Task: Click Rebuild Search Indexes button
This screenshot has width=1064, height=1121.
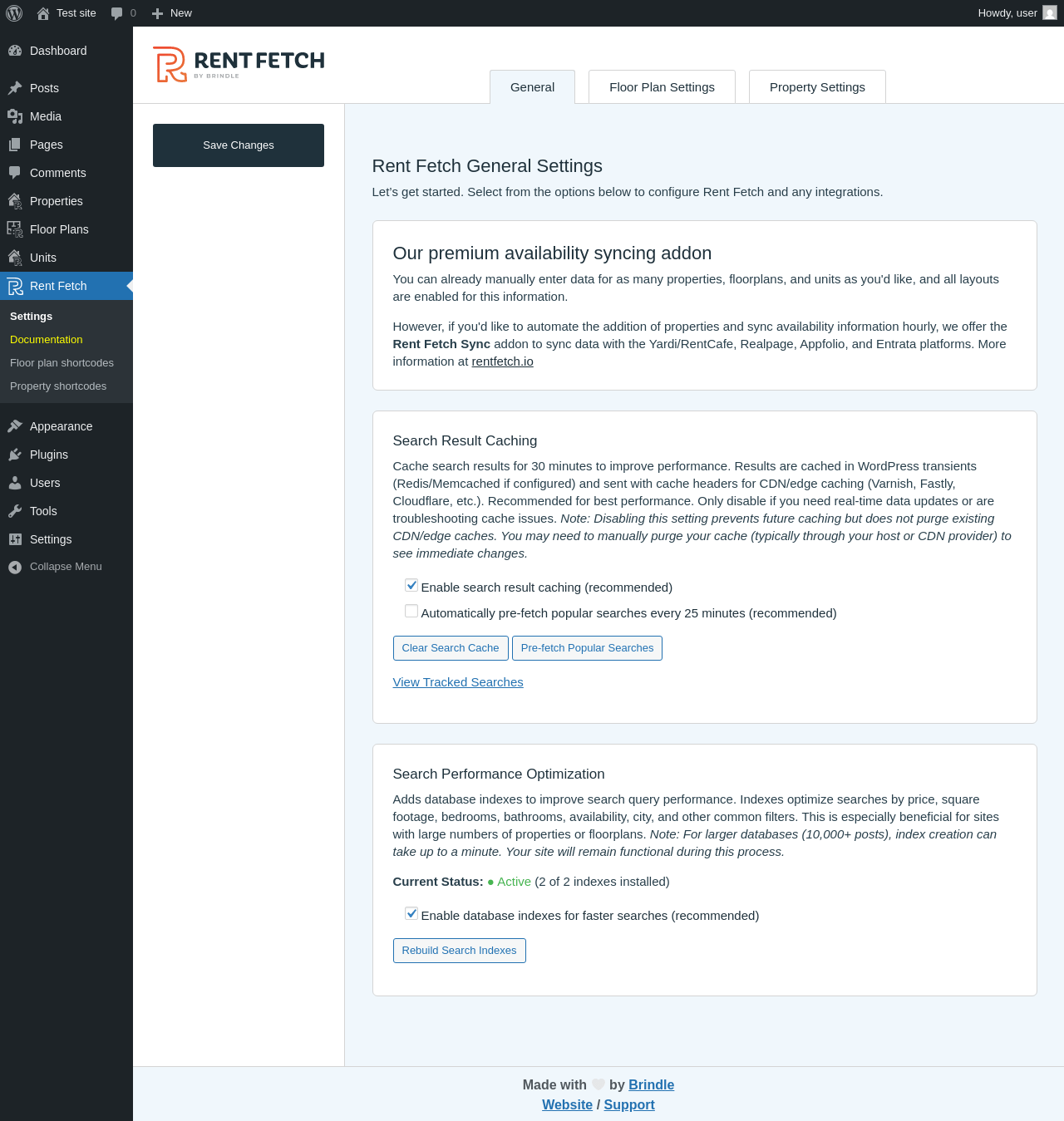Action: 459,951
